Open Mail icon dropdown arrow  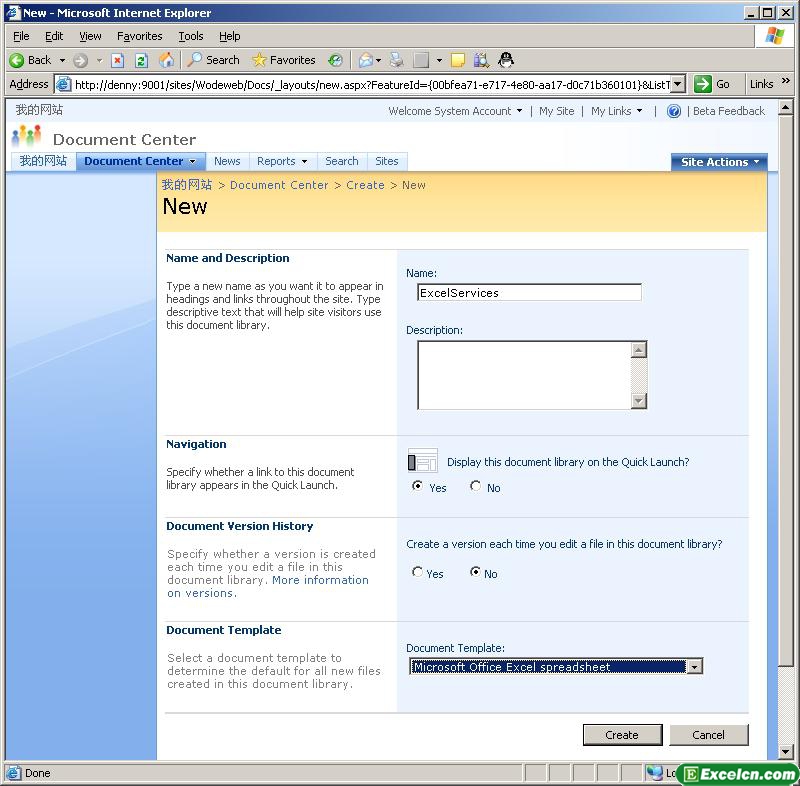379,61
